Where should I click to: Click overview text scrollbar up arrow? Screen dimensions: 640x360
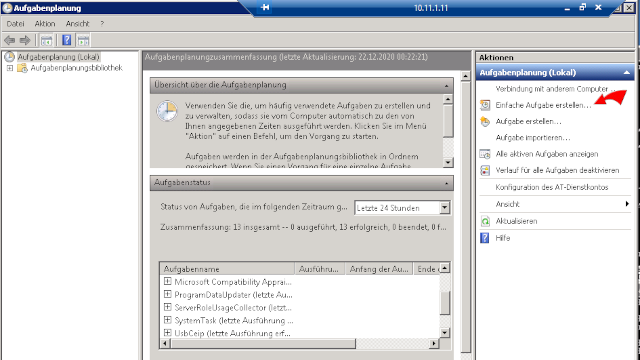click(448, 99)
